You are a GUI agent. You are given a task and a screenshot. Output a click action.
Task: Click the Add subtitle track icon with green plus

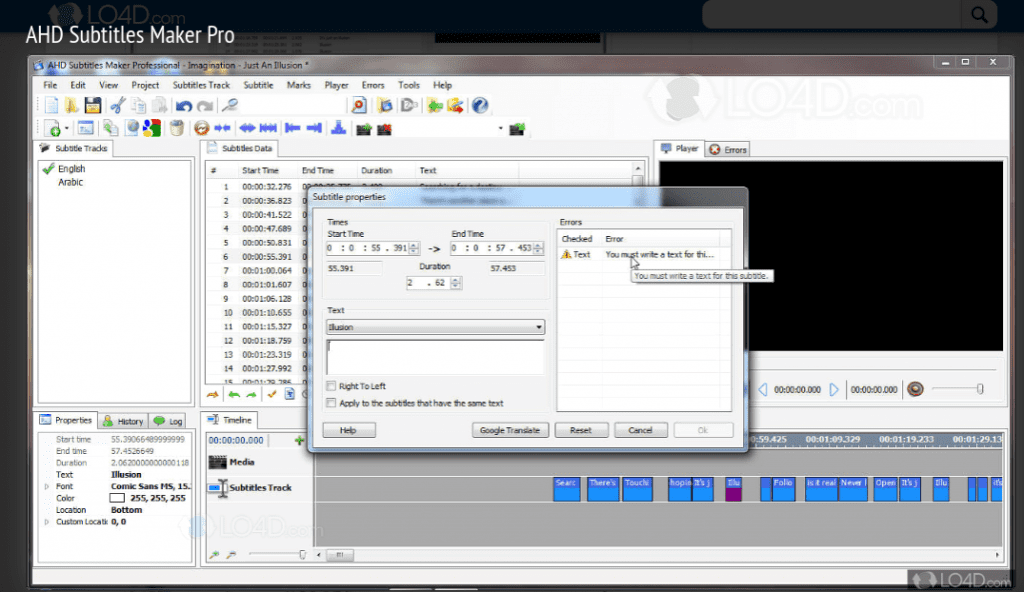[53, 129]
